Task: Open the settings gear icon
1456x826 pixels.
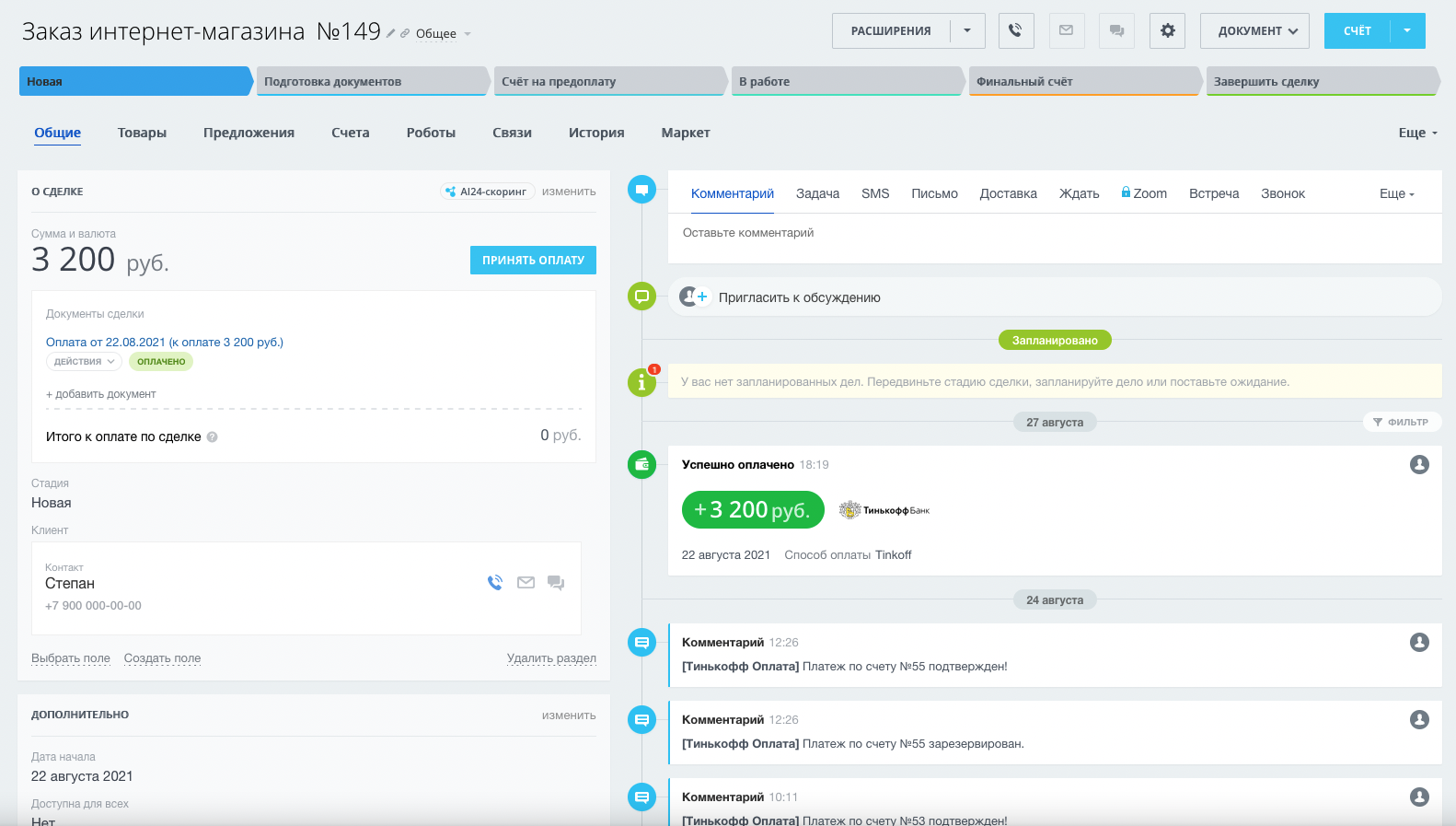Action: tap(1167, 30)
